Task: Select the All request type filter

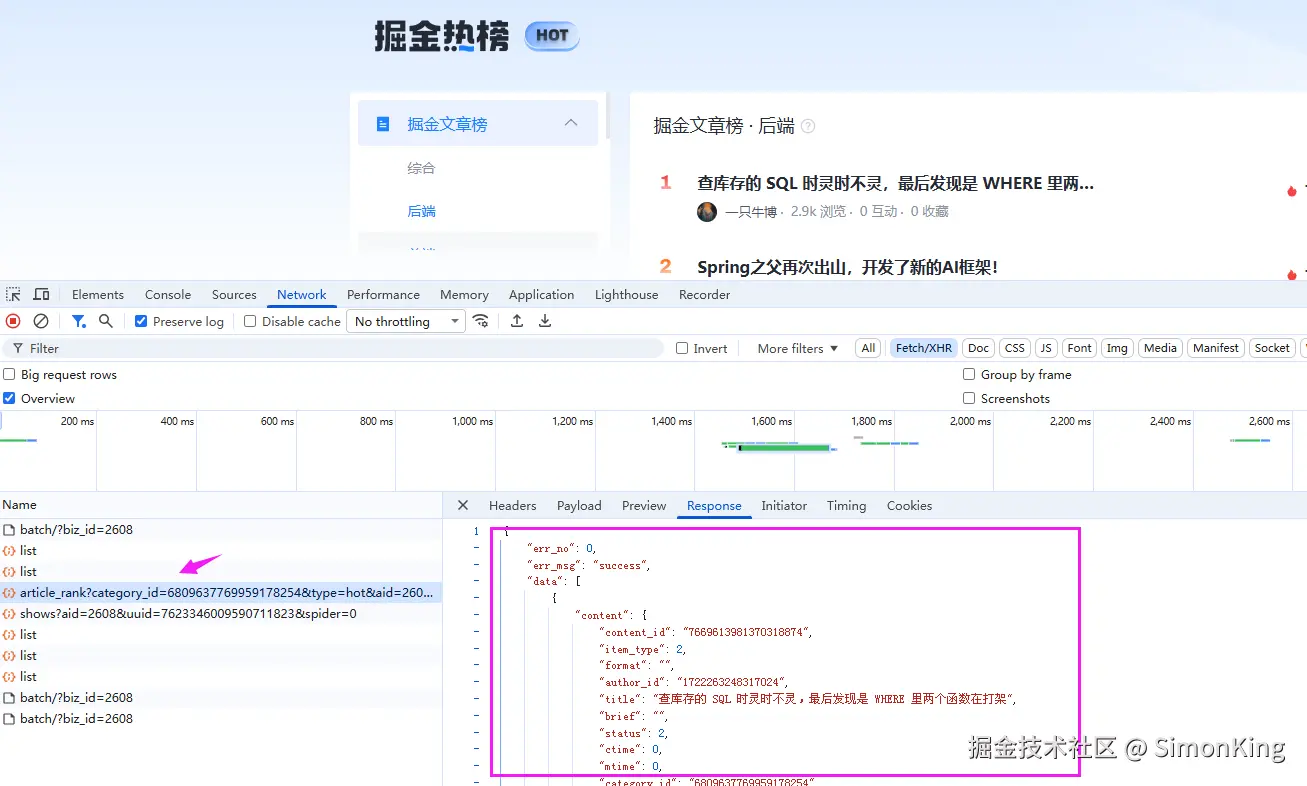Action: pos(868,348)
